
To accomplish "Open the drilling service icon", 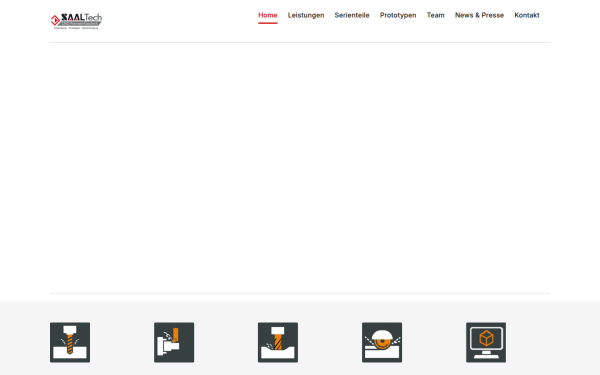I will (x=70, y=342).
